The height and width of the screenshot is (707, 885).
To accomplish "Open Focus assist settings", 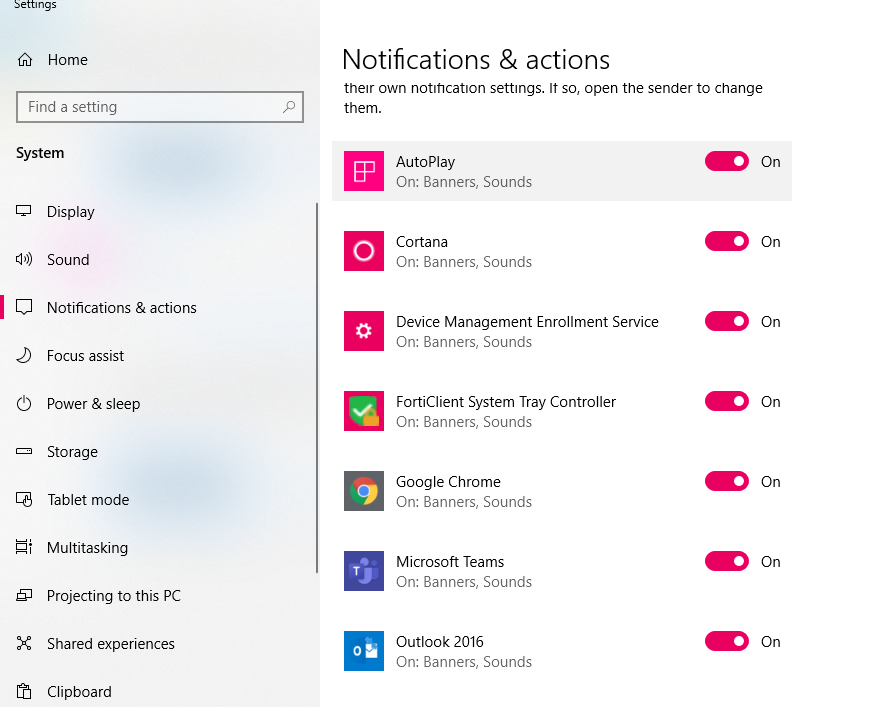I will point(158,355).
